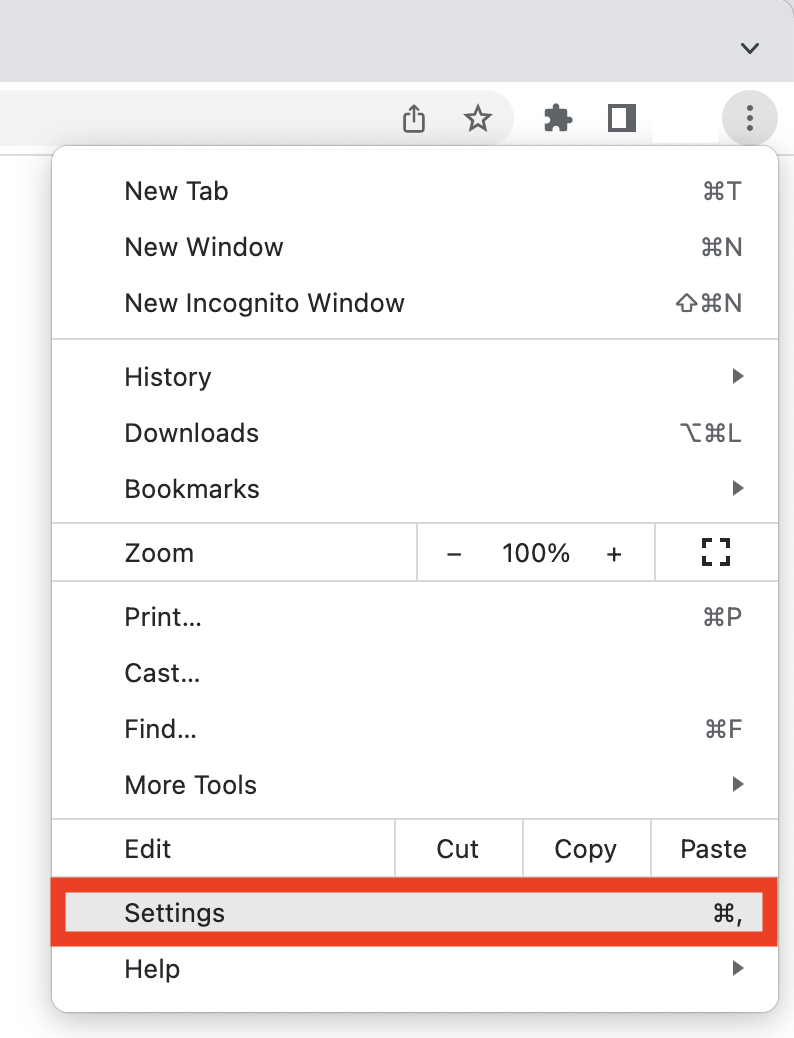Select New Incognito Window

point(264,303)
